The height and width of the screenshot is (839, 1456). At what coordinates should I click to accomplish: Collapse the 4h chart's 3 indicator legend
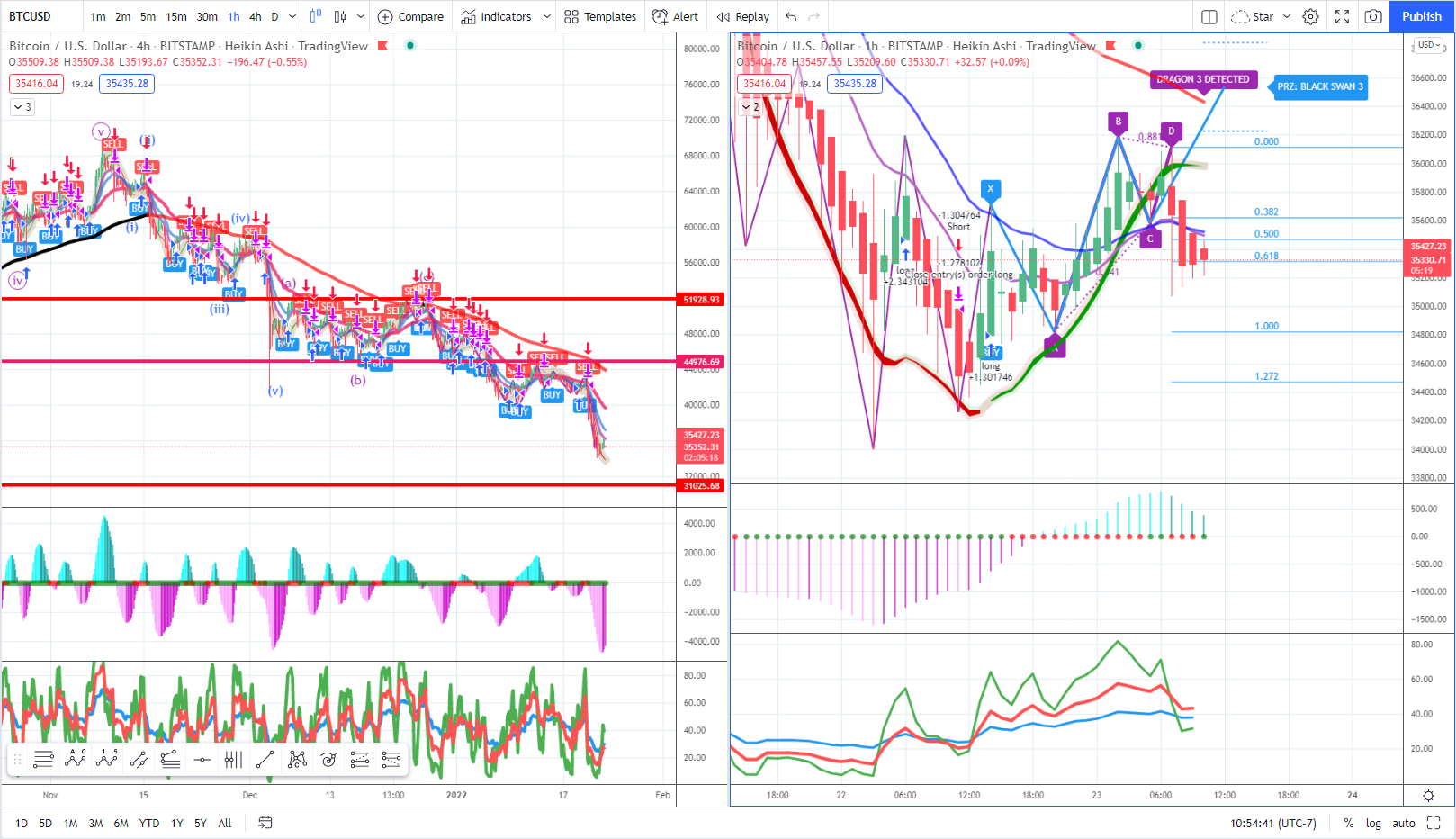click(x=23, y=107)
